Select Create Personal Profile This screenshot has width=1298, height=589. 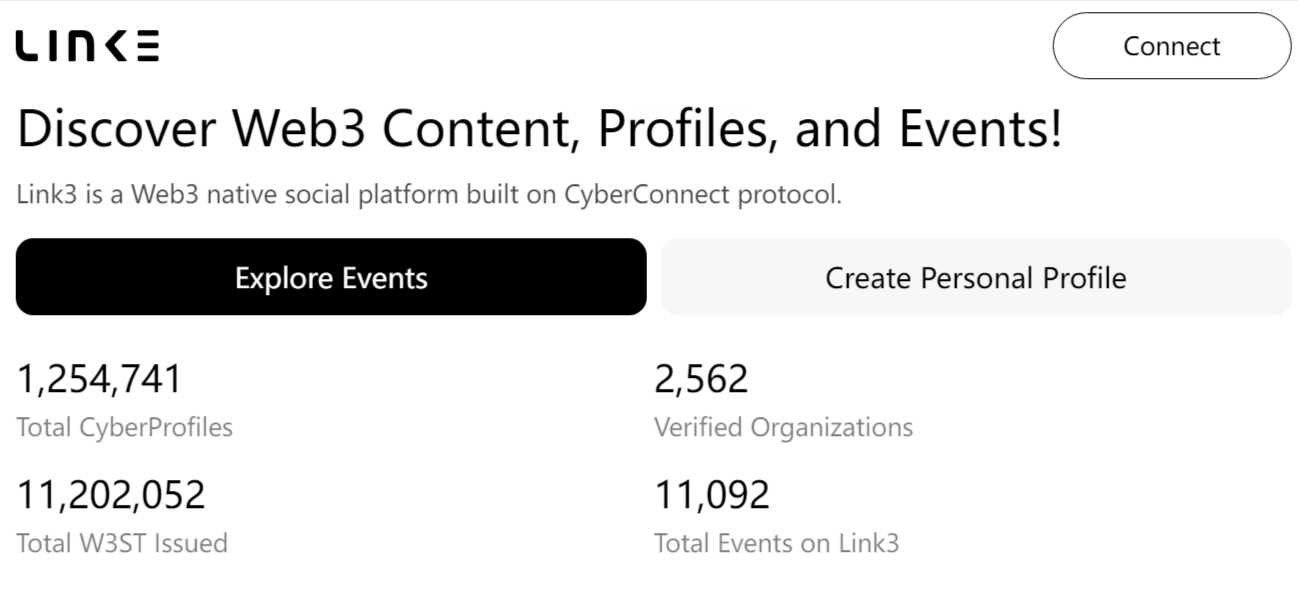pyautogui.click(x=975, y=277)
